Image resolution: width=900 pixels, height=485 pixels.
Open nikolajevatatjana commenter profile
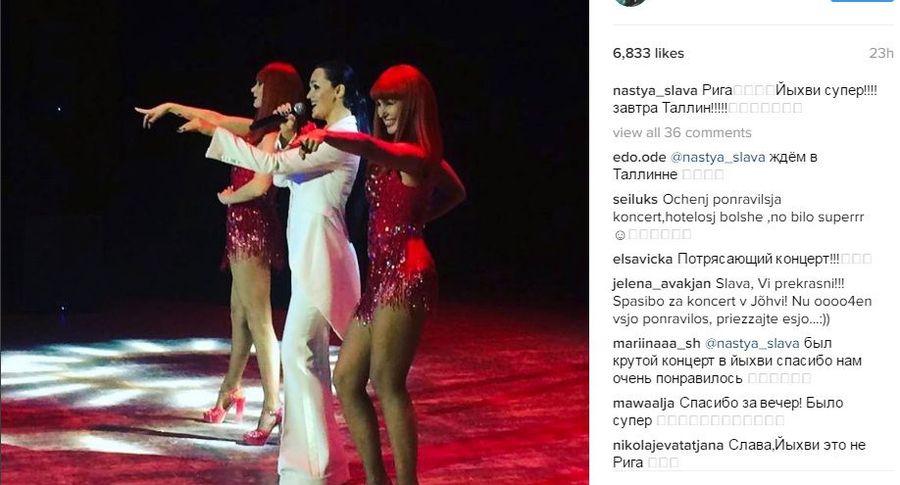point(668,445)
